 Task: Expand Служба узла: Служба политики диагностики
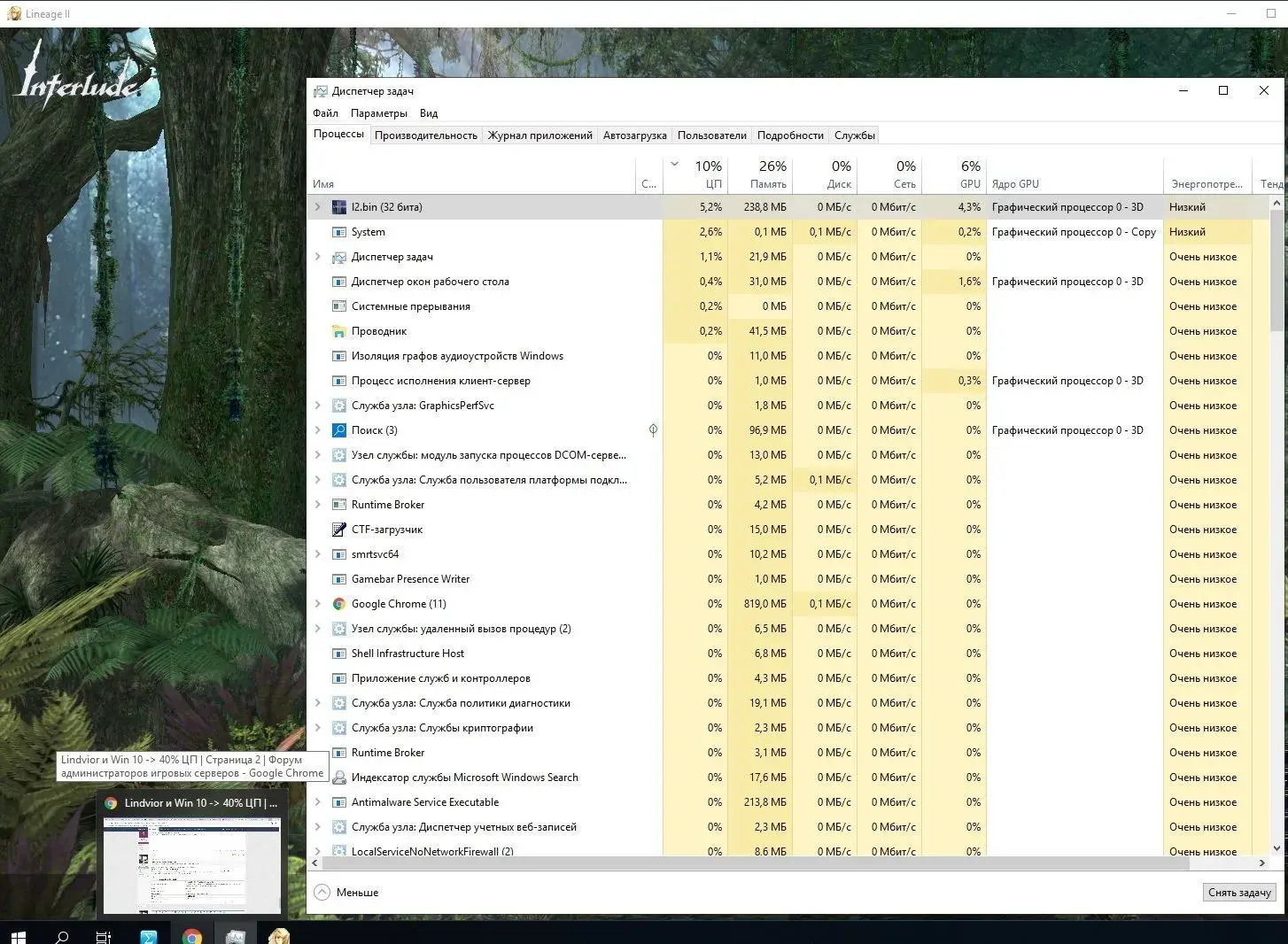pos(318,703)
